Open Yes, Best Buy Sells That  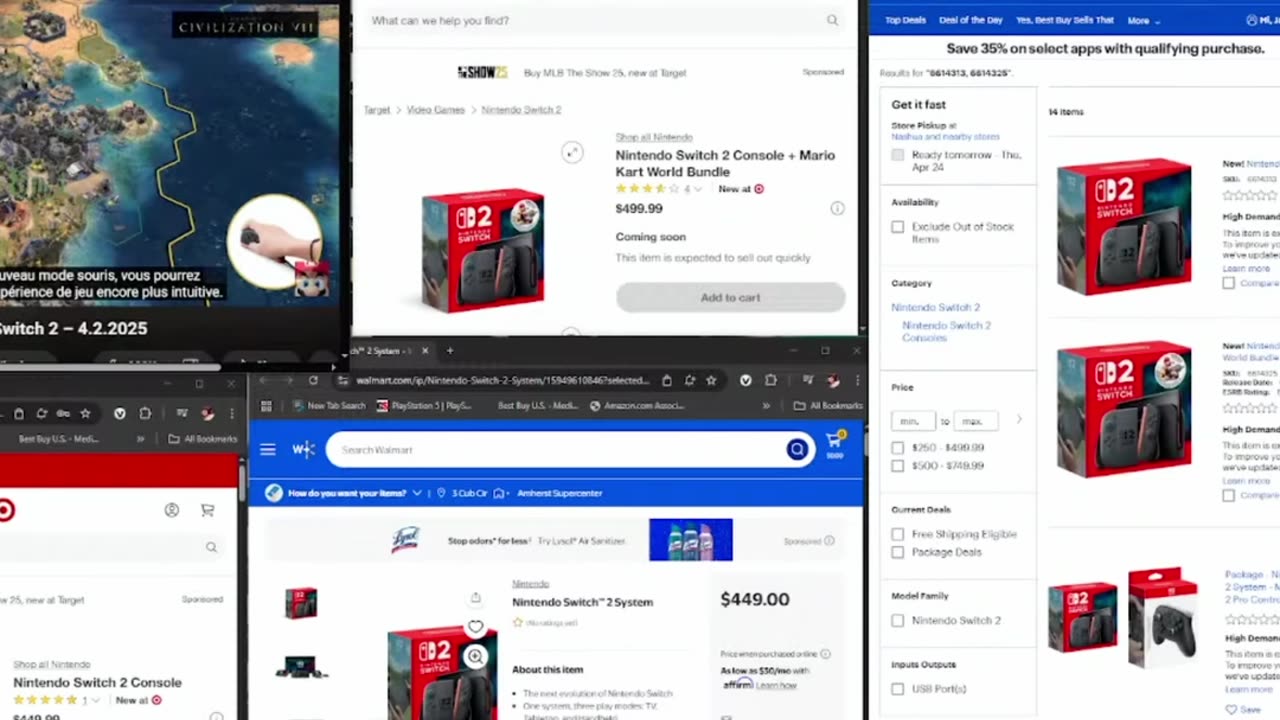pos(1065,20)
